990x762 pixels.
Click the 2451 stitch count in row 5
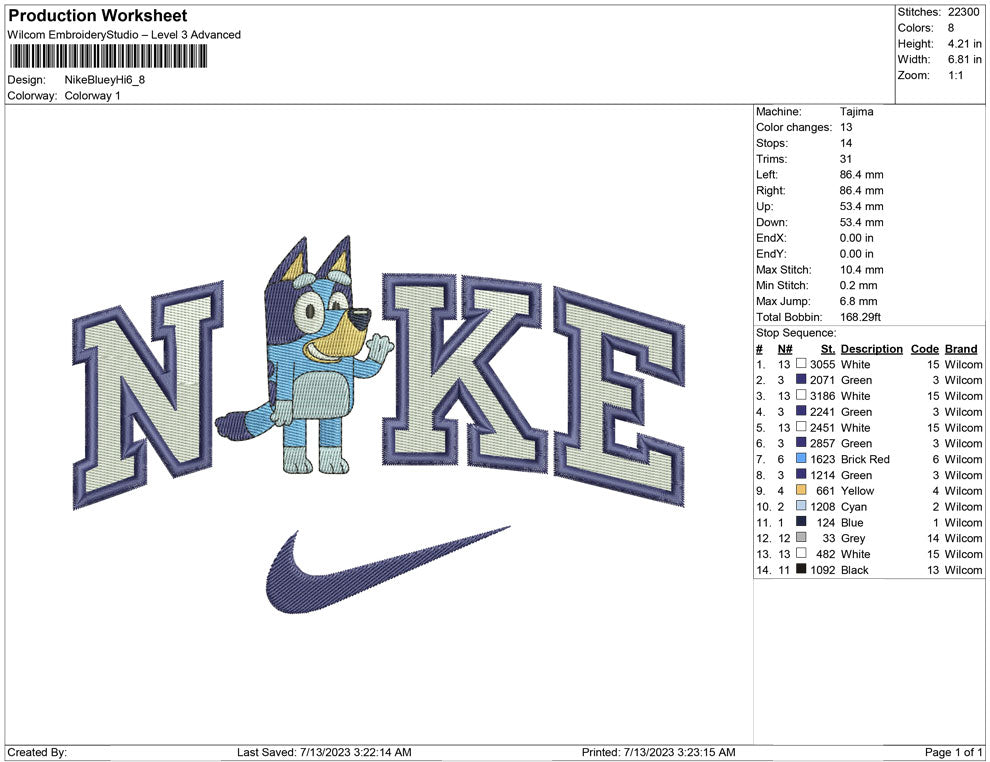[x=822, y=427]
